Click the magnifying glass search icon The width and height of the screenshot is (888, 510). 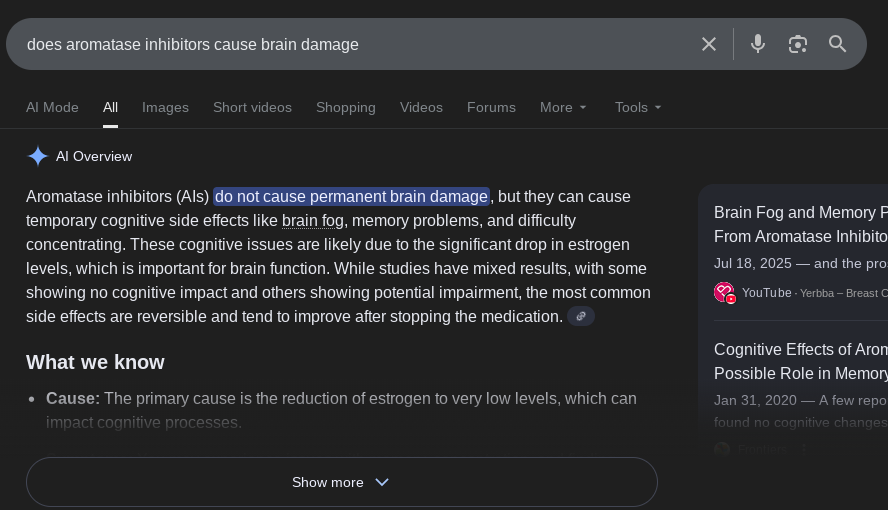(x=837, y=44)
